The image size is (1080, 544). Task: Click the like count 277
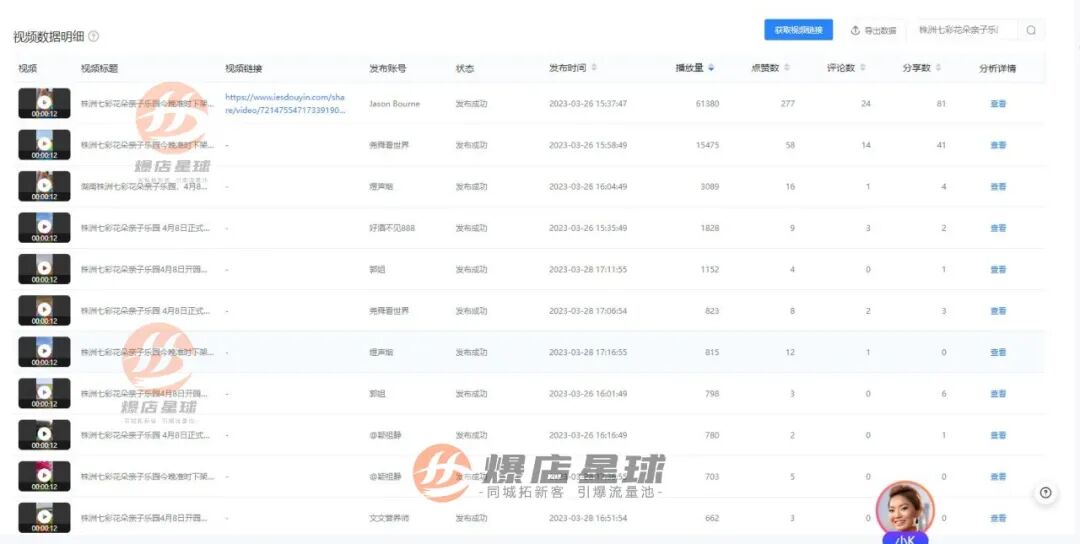[x=788, y=103]
